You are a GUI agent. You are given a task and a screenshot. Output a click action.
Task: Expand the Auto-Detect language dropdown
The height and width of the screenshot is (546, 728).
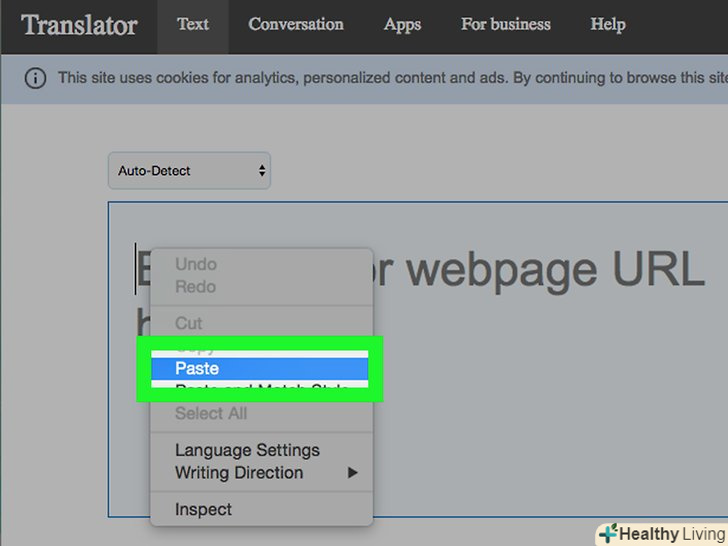tap(190, 171)
